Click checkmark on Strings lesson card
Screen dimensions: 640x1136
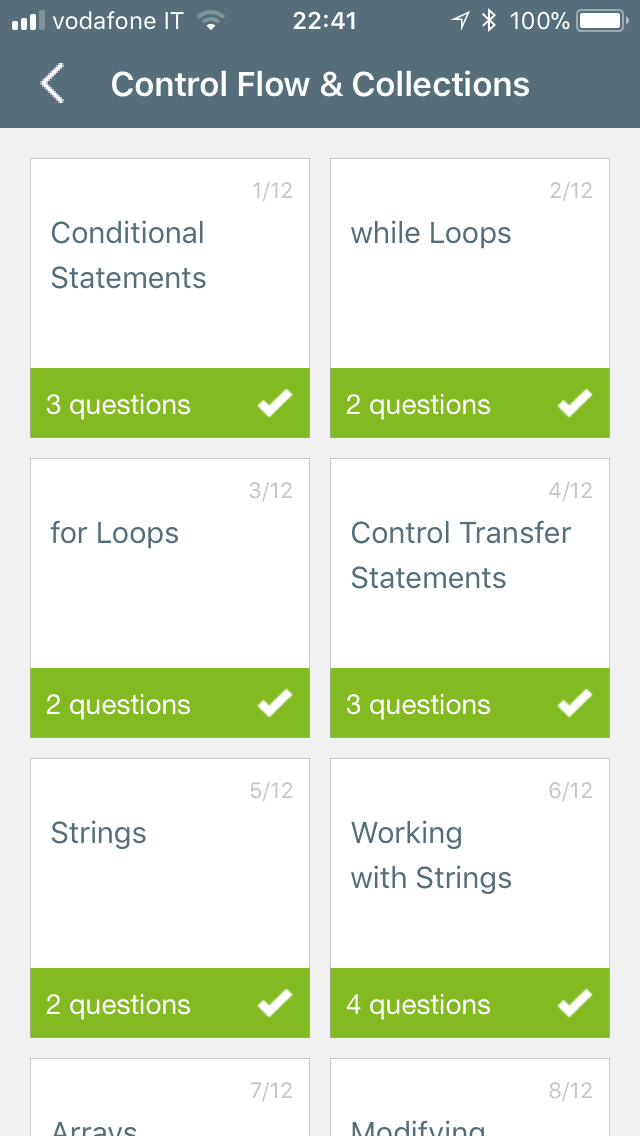275,1003
